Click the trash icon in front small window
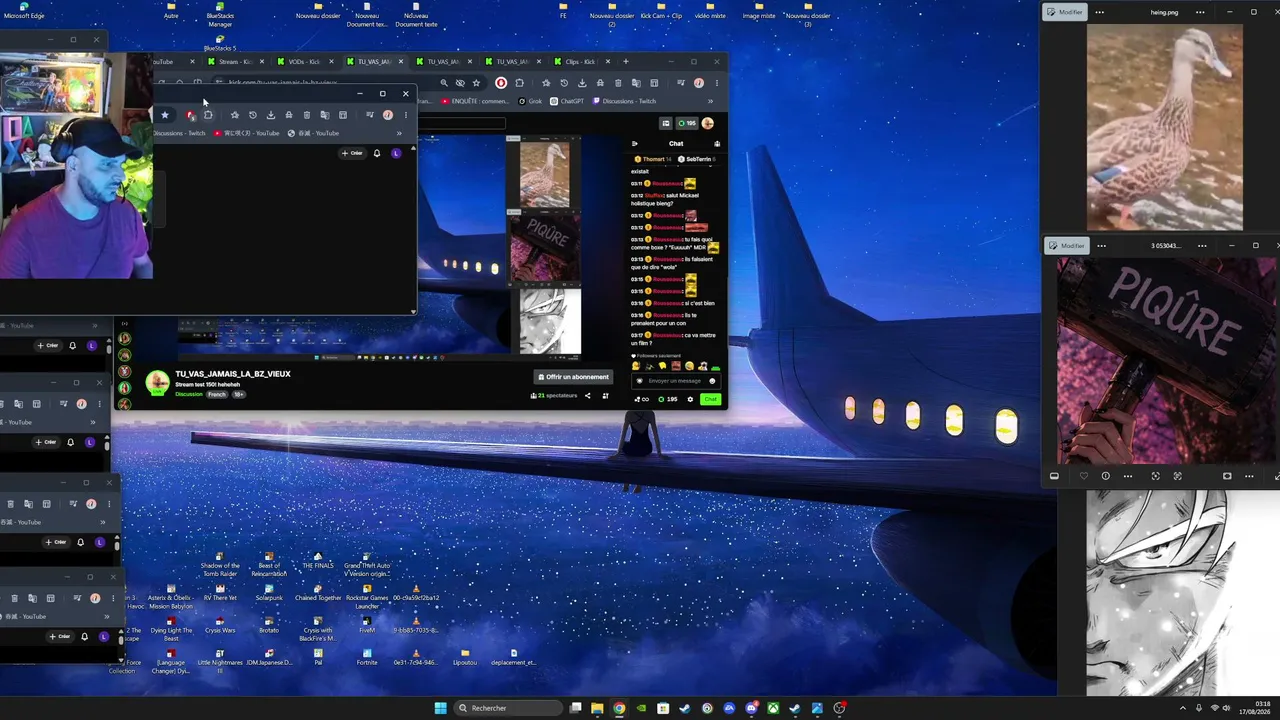Image resolution: width=1280 pixels, height=720 pixels. 306,115
